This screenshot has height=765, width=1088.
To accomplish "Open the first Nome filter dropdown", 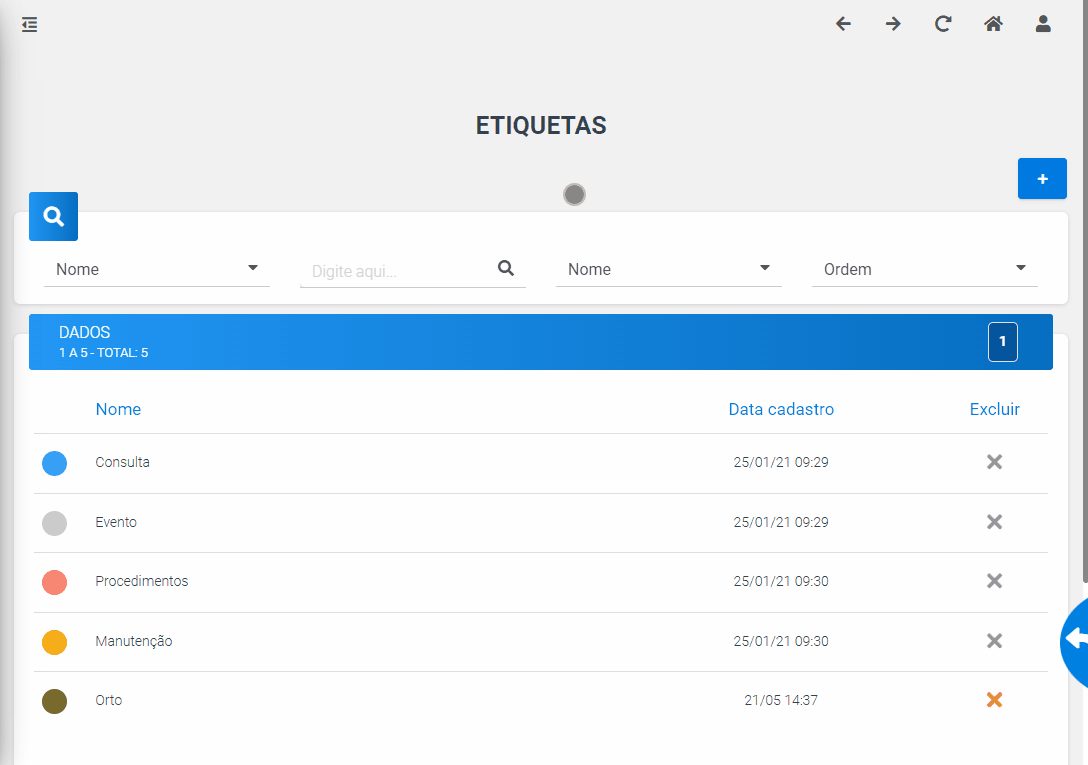I will pos(157,269).
